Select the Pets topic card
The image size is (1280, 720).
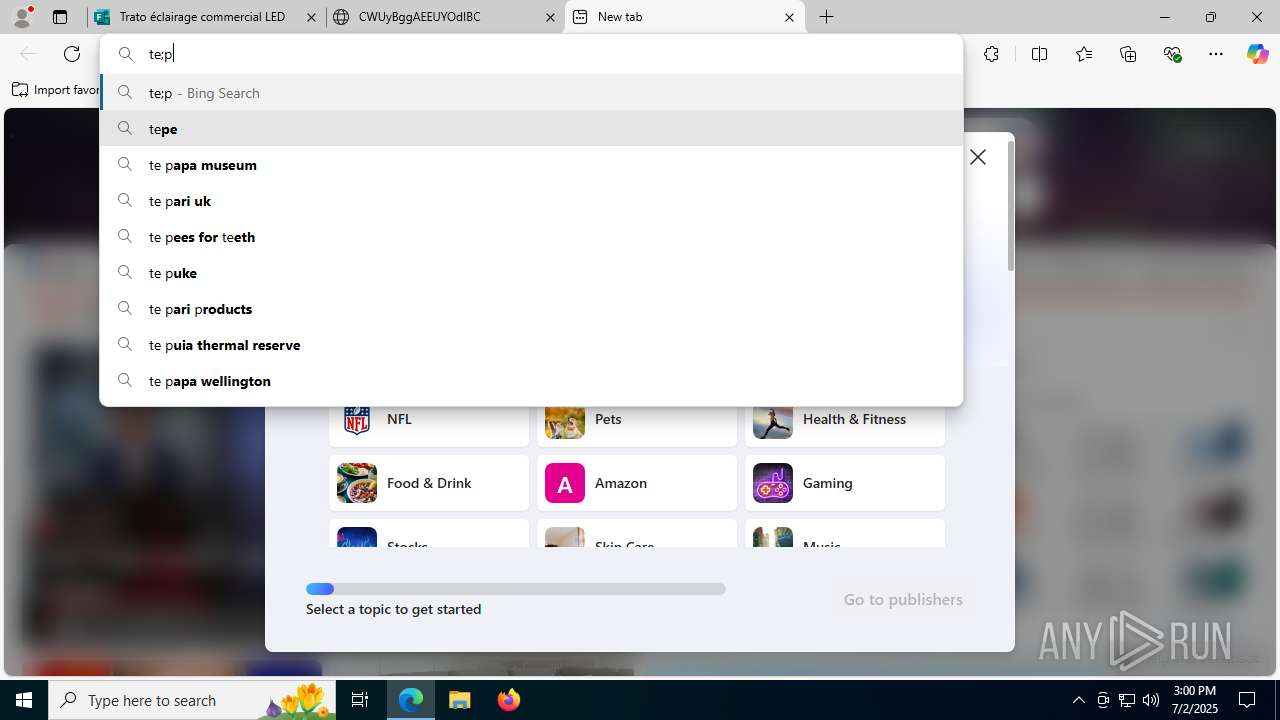point(637,425)
